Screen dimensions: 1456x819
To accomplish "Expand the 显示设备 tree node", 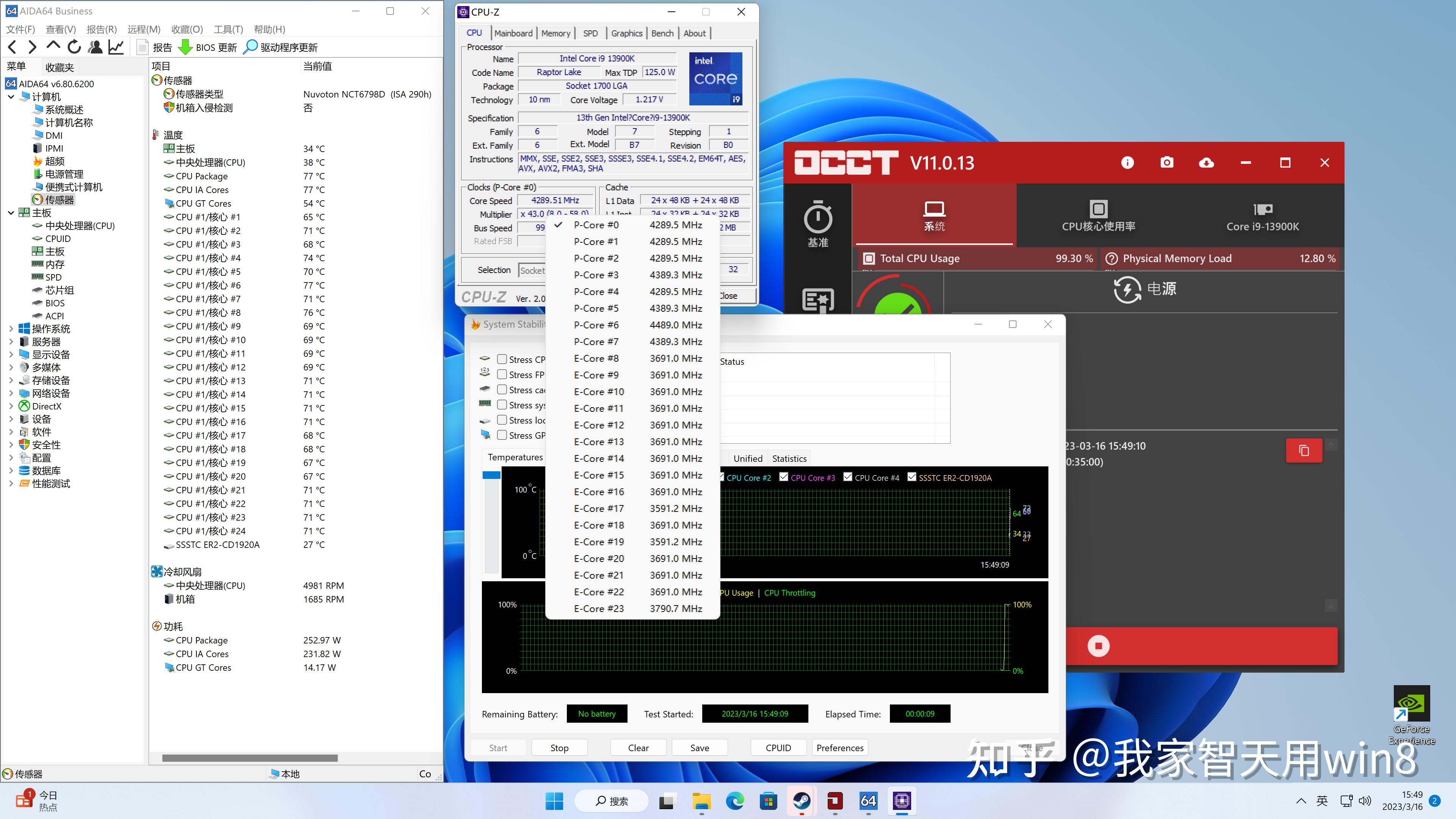I will tap(11, 355).
